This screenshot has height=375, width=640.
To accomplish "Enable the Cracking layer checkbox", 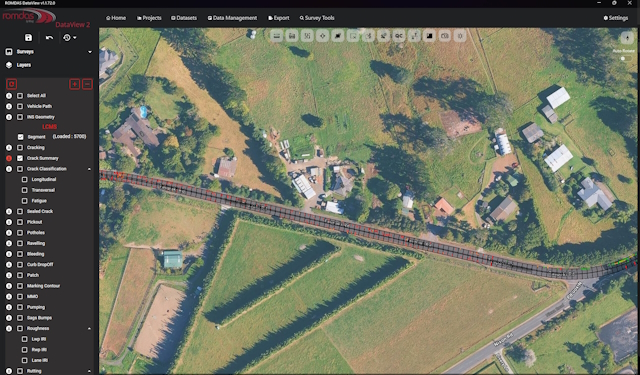I will coord(20,147).
